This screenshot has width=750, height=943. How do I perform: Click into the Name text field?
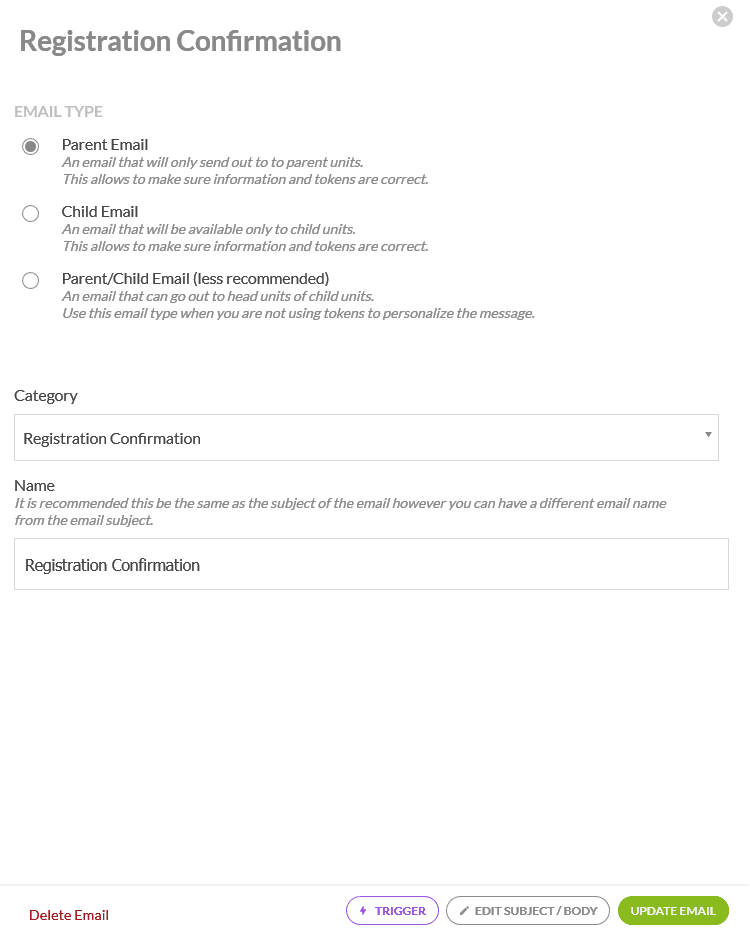pos(371,565)
